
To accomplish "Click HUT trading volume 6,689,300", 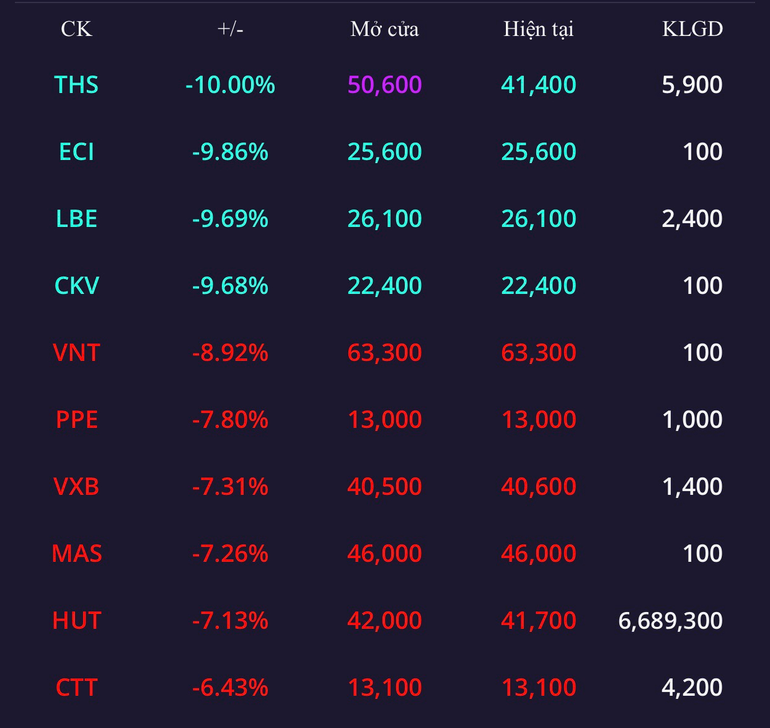I will (670, 621).
